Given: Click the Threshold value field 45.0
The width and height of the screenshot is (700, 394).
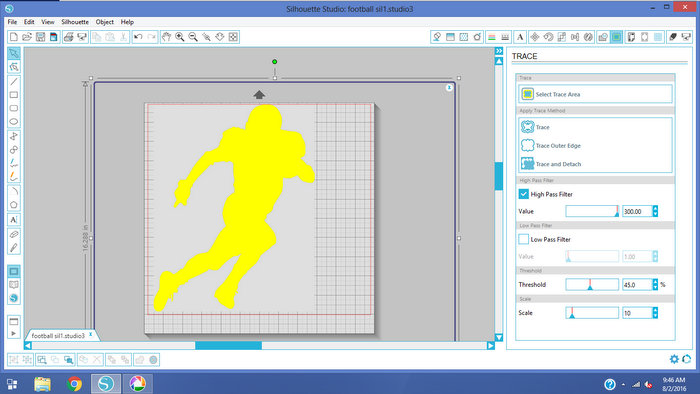Looking at the screenshot, I should point(637,285).
